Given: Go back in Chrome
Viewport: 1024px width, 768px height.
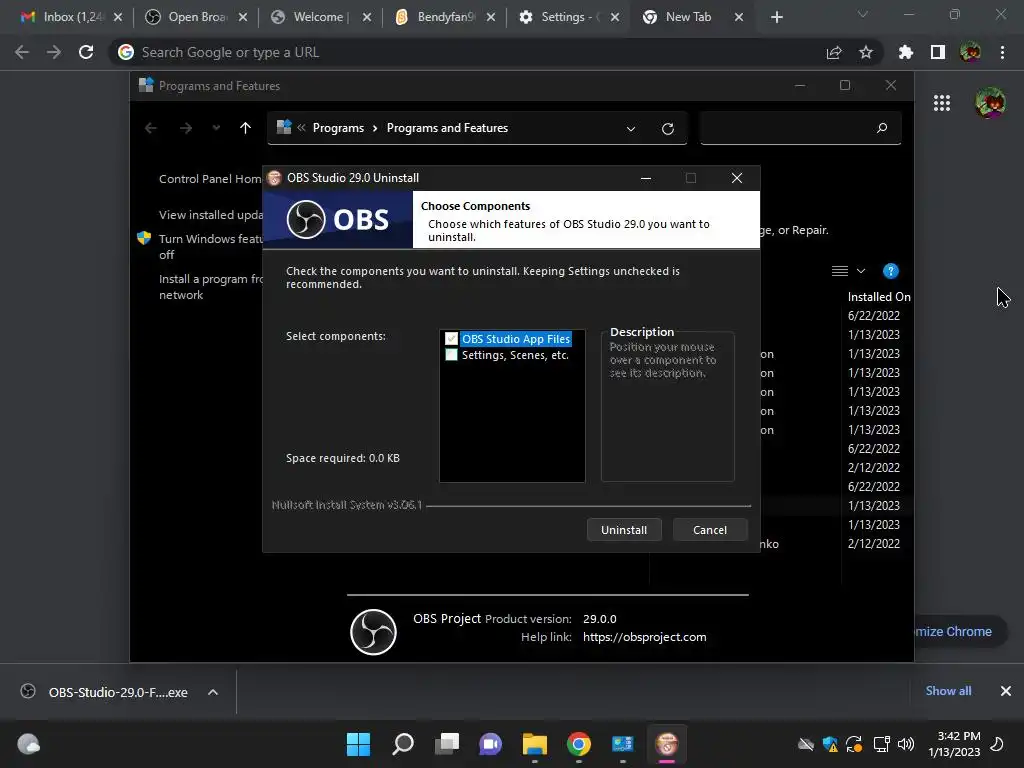Looking at the screenshot, I should [x=22, y=52].
